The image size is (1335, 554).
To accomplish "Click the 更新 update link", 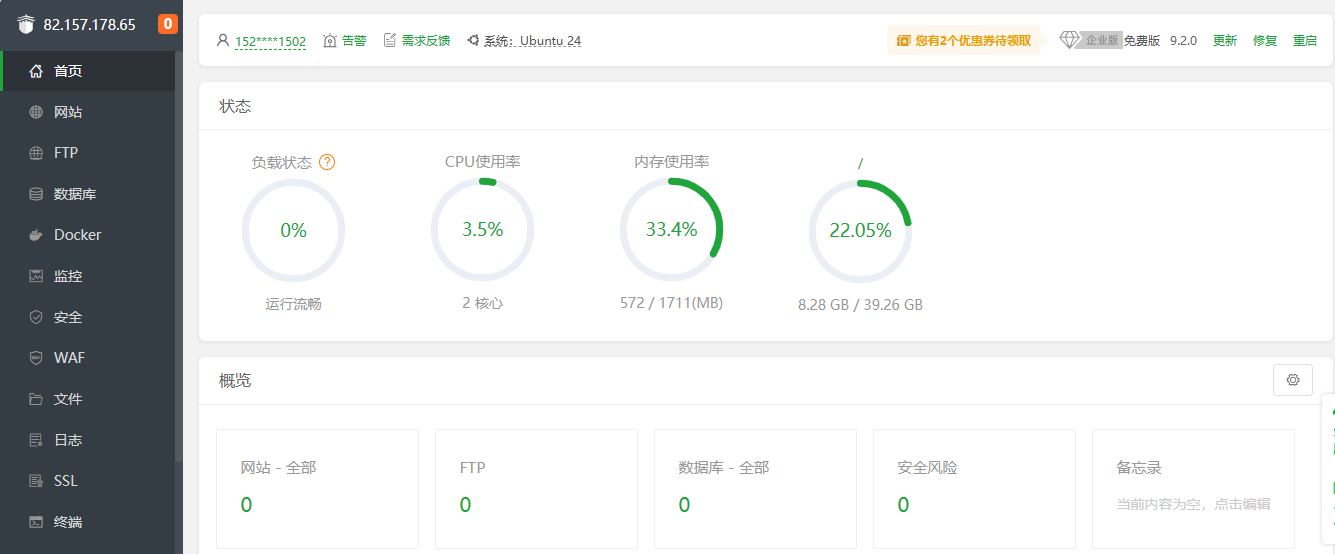I will (x=1224, y=41).
